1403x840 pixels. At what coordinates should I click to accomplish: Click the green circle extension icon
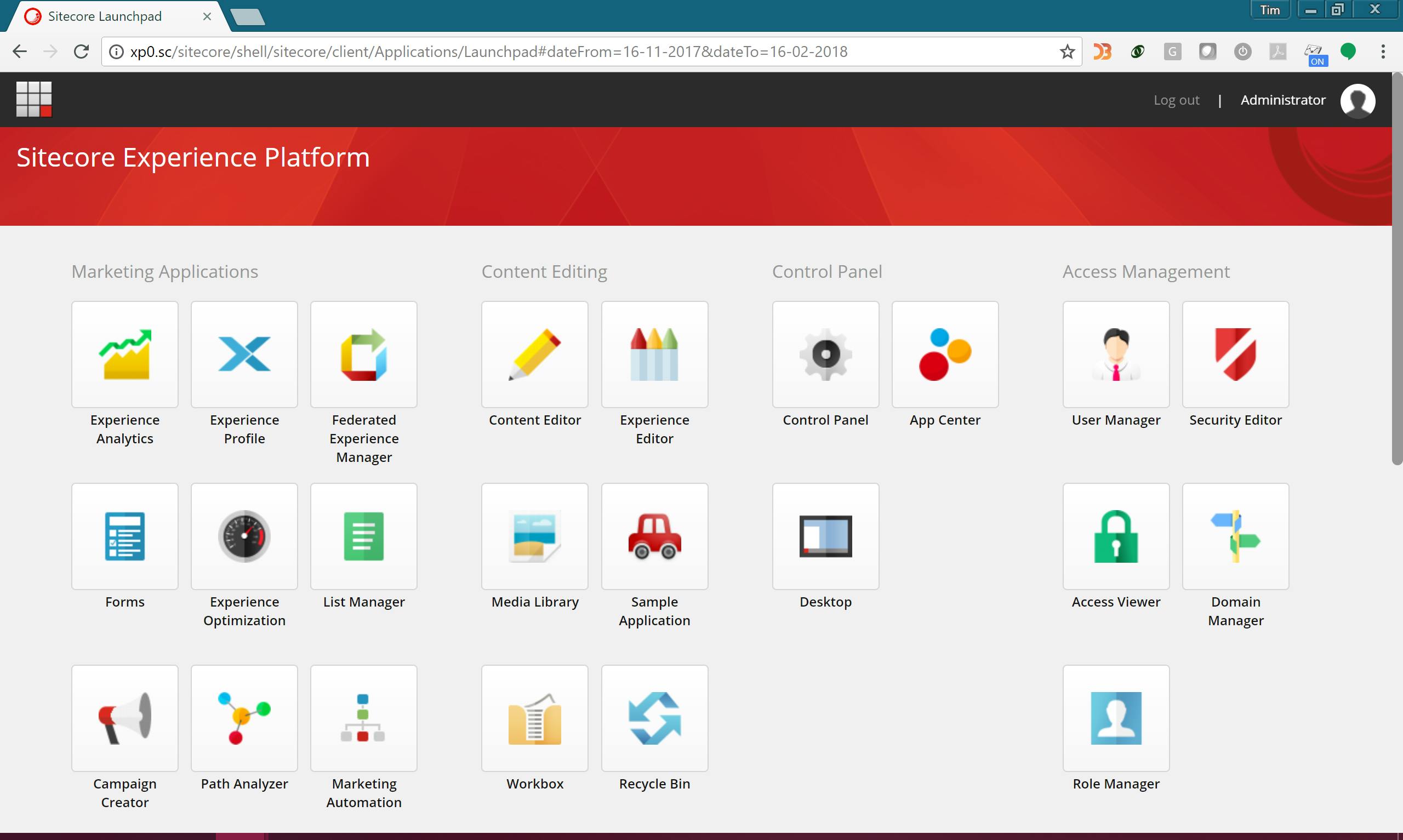tap(1348, 52)
